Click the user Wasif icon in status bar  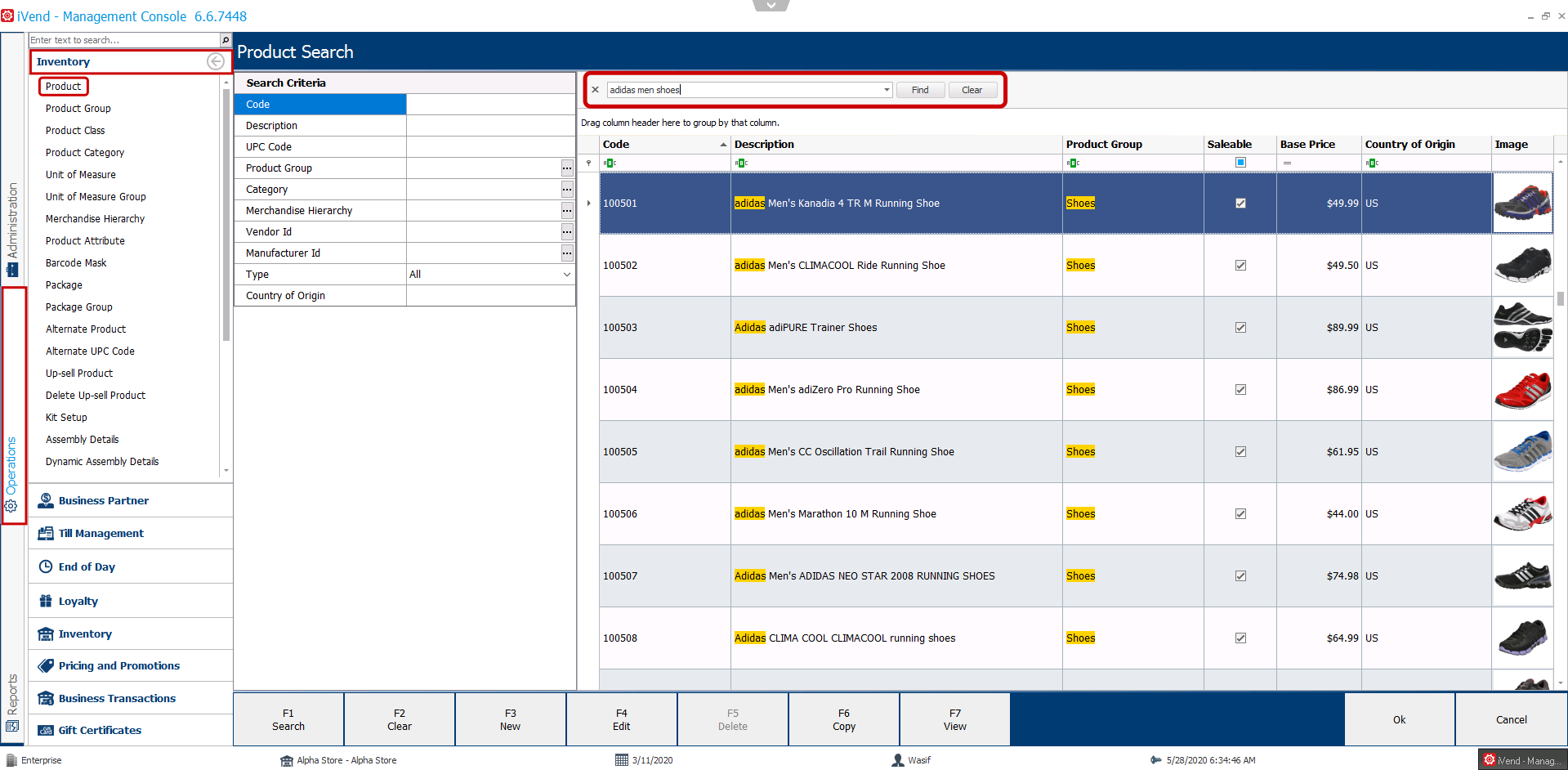point(898,760)
